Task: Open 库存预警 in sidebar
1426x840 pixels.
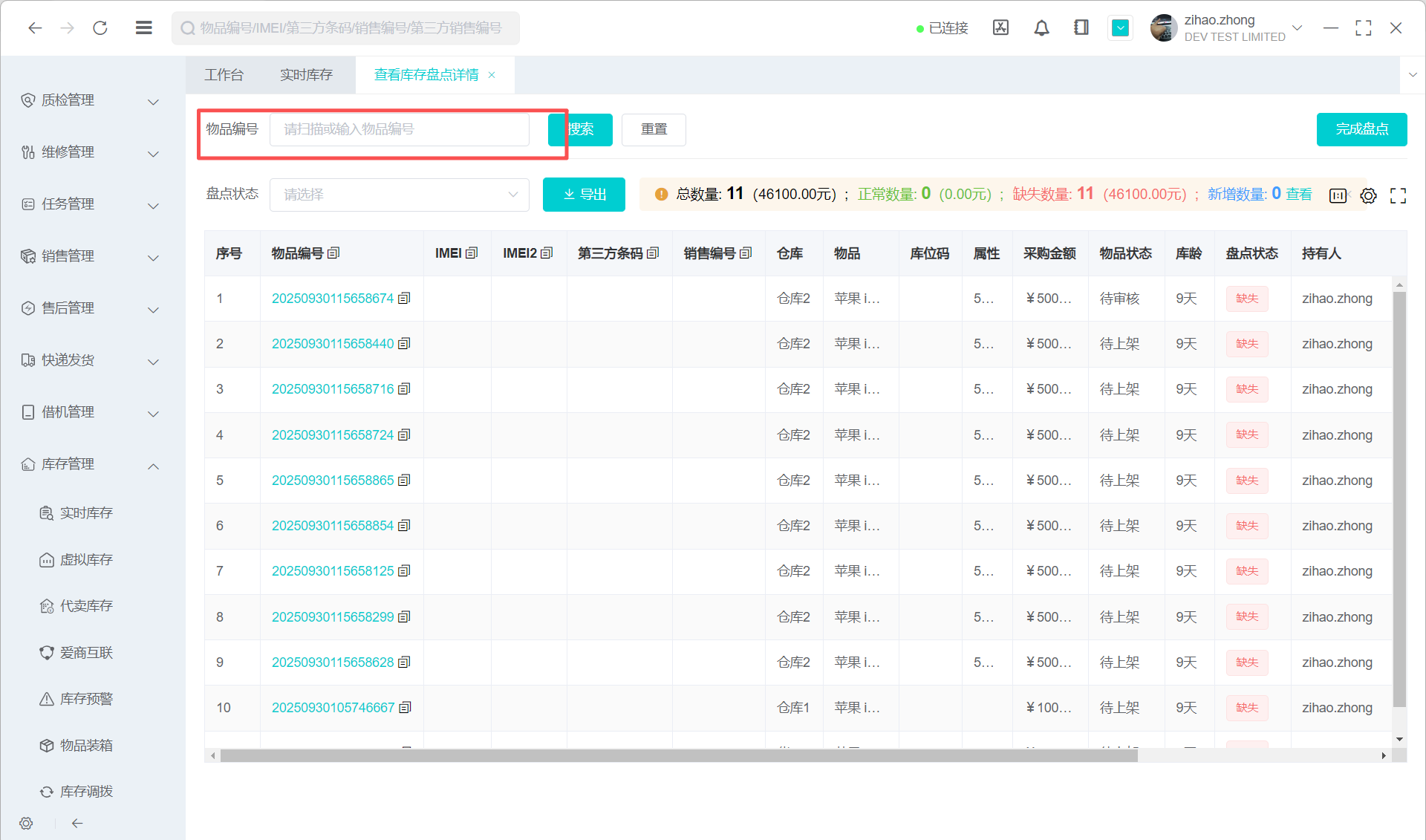Action: [86, 699]
